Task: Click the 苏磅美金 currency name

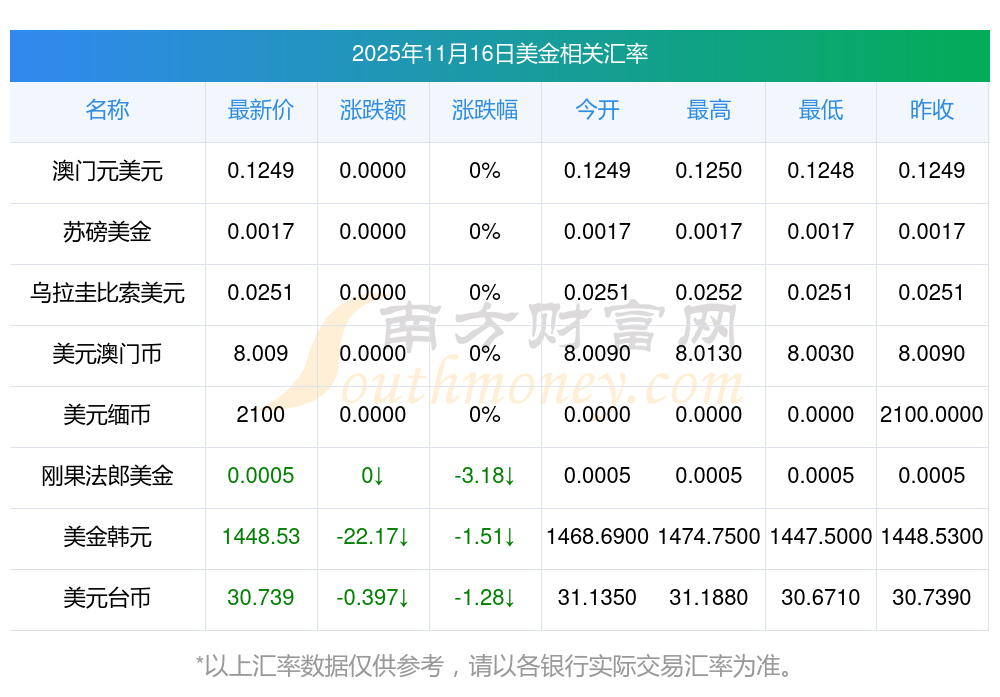Action: [x=107, y=232]
